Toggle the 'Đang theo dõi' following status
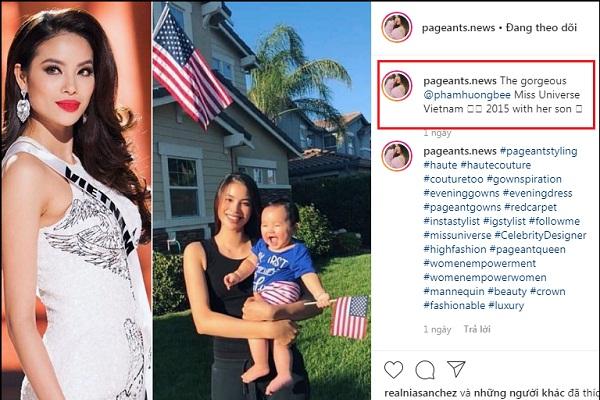 541,28
